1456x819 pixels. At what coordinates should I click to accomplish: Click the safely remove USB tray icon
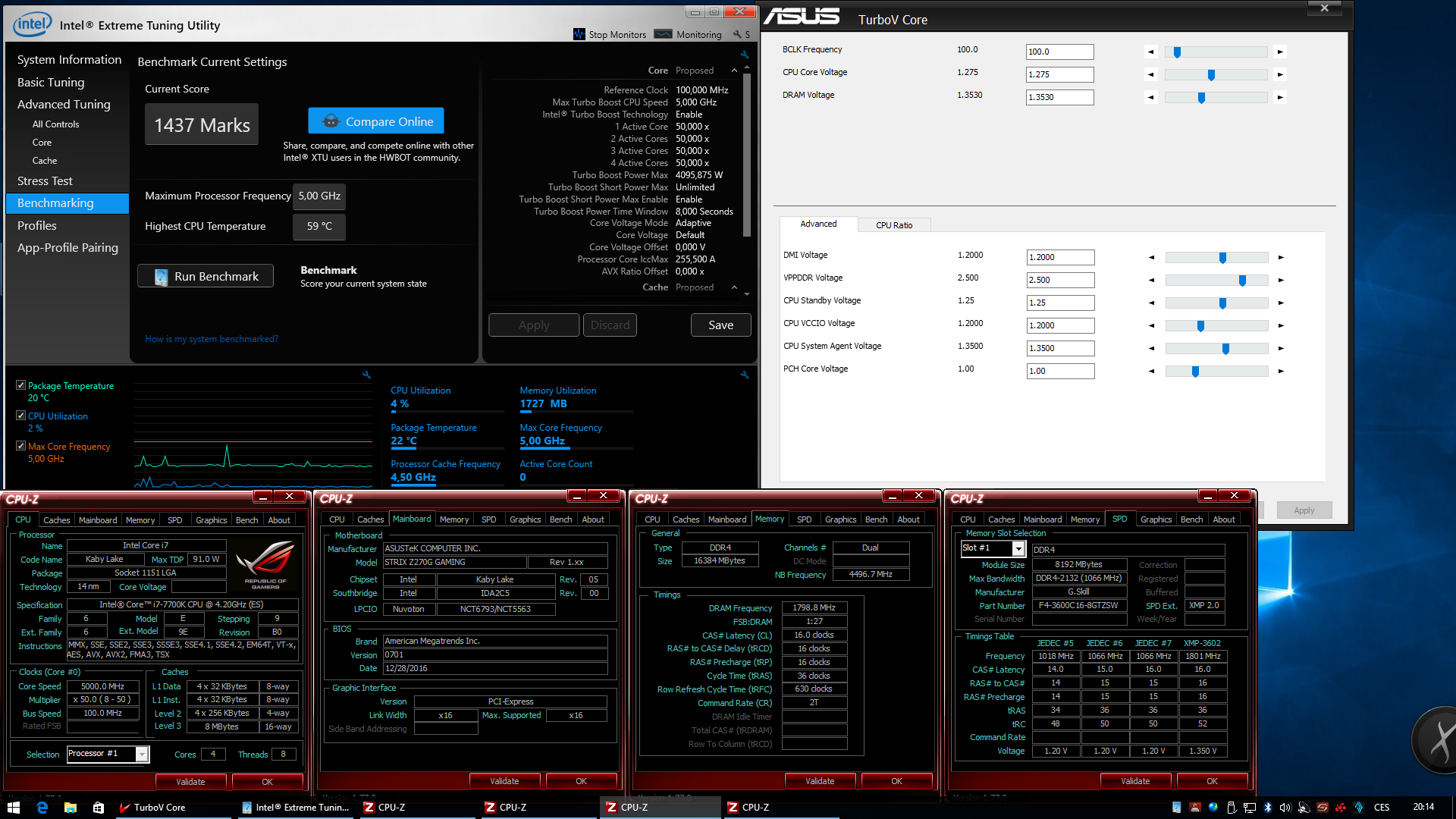coord(1231,808)
